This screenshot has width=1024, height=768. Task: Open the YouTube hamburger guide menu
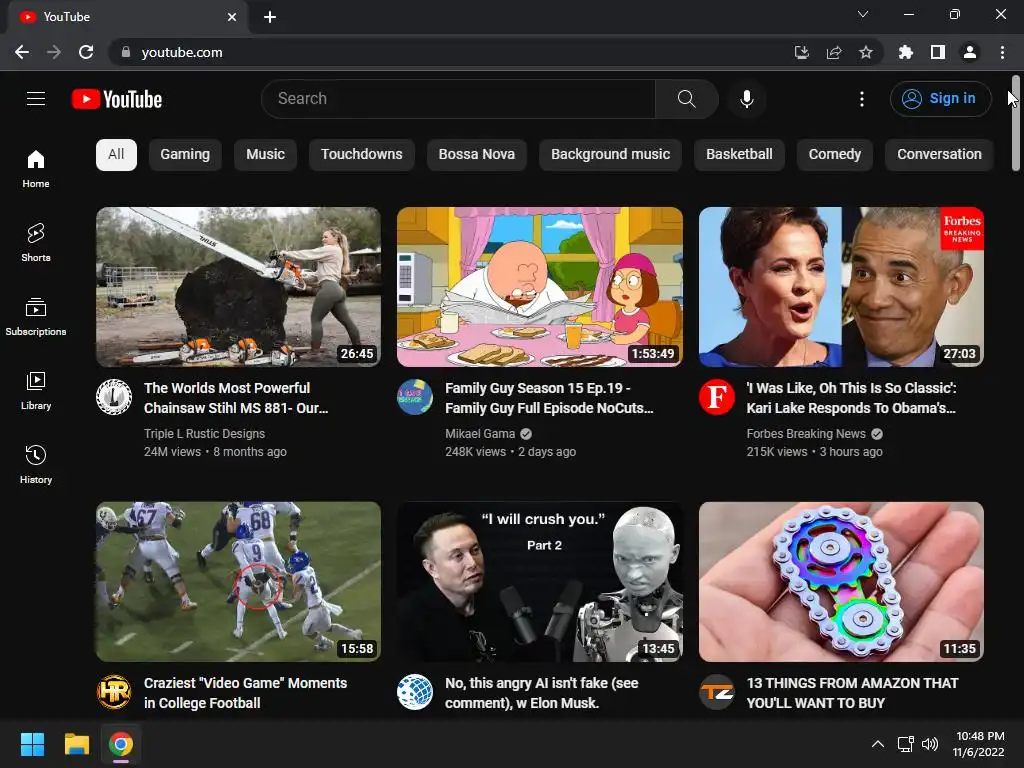[36, 99]
